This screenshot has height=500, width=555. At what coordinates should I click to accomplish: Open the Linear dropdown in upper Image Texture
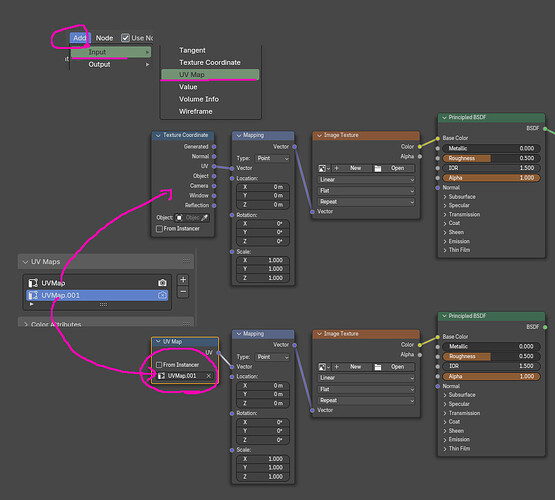[366, 180]
